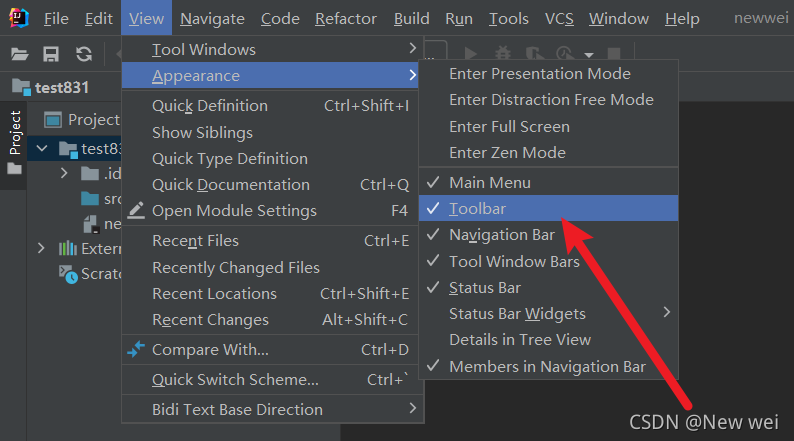
Task: Choose Open Module Settings
Action: [x=234, y=211]
